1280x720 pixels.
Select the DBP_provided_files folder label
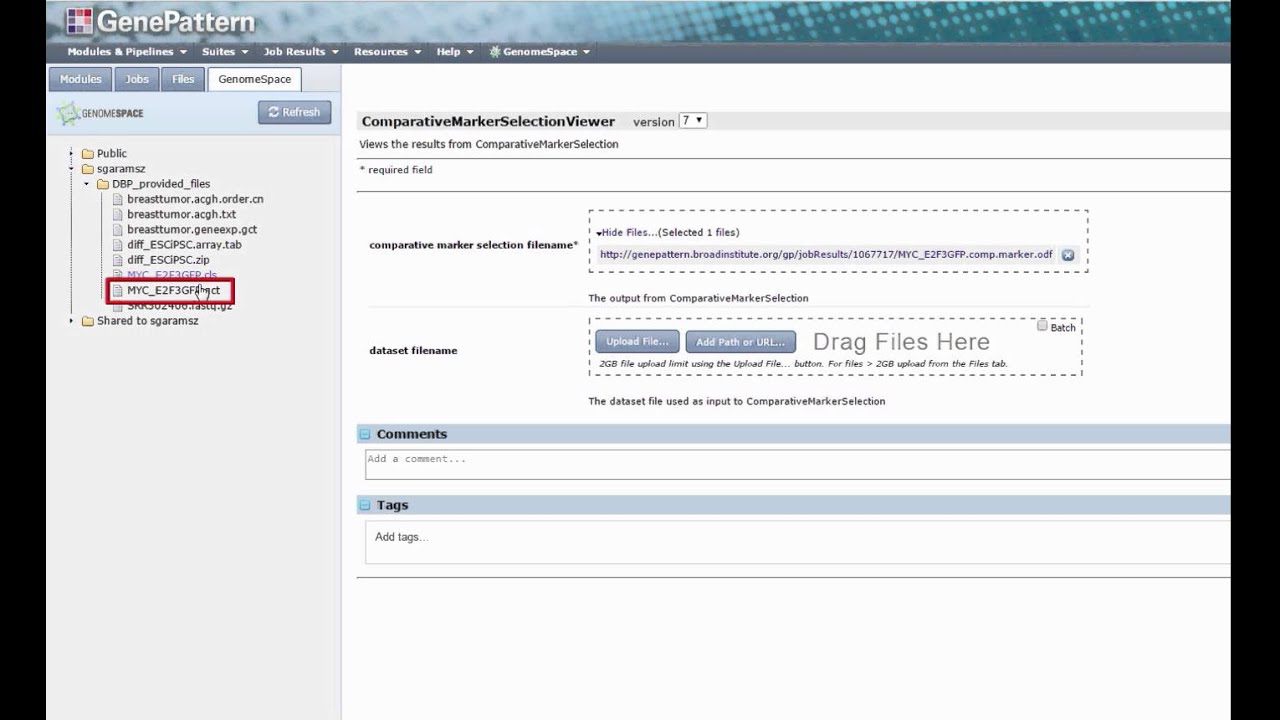[x=161, y=184]
